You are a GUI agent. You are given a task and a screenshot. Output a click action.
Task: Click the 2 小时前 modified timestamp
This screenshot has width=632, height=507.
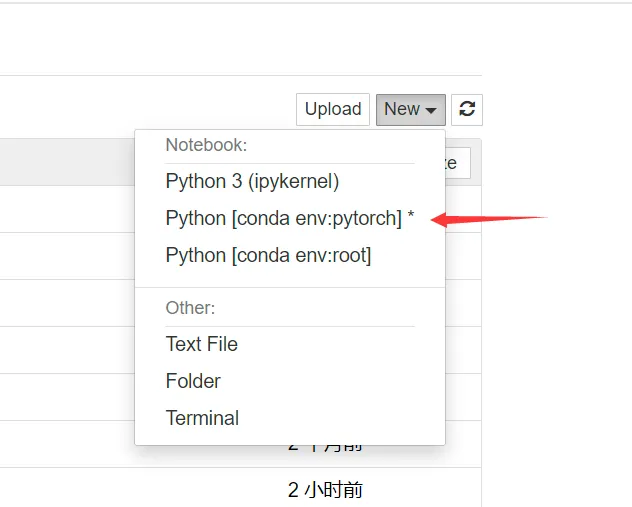tap(325, 490)
